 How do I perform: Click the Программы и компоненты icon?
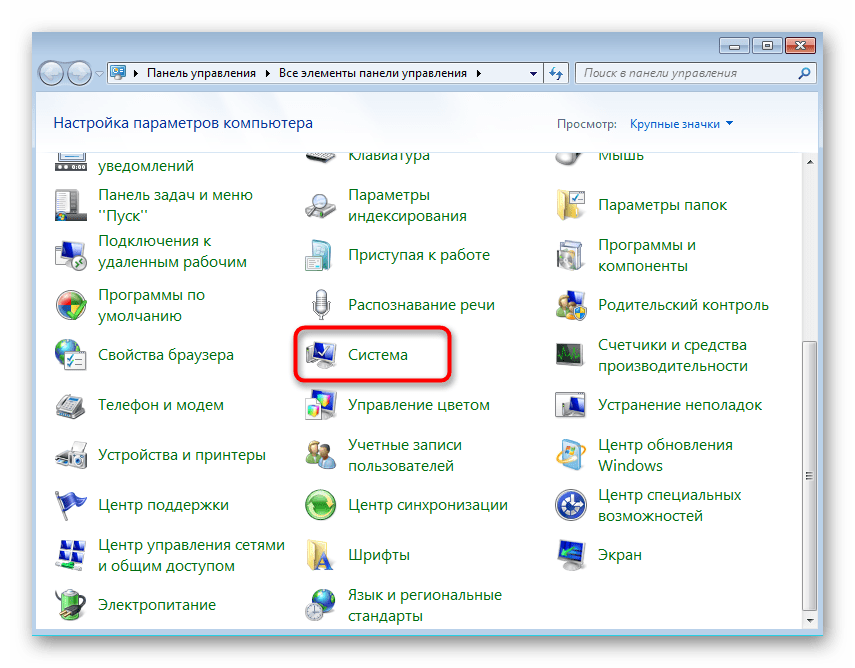(x=571, y=255)
